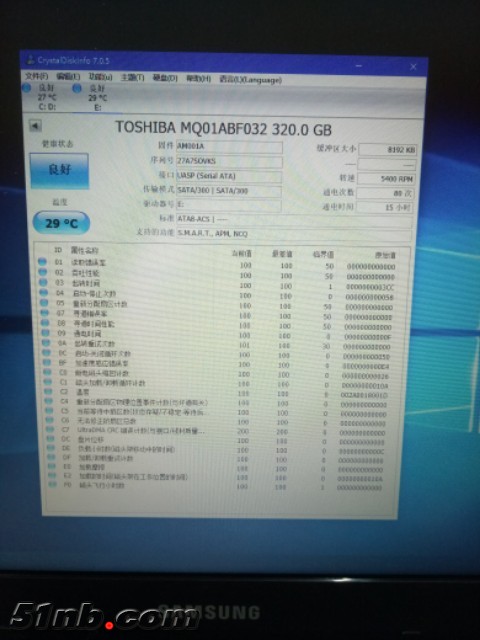Open the 帮助(H) menu
The width and height of the screenshot is (480, 640).
tap(198, 78)
